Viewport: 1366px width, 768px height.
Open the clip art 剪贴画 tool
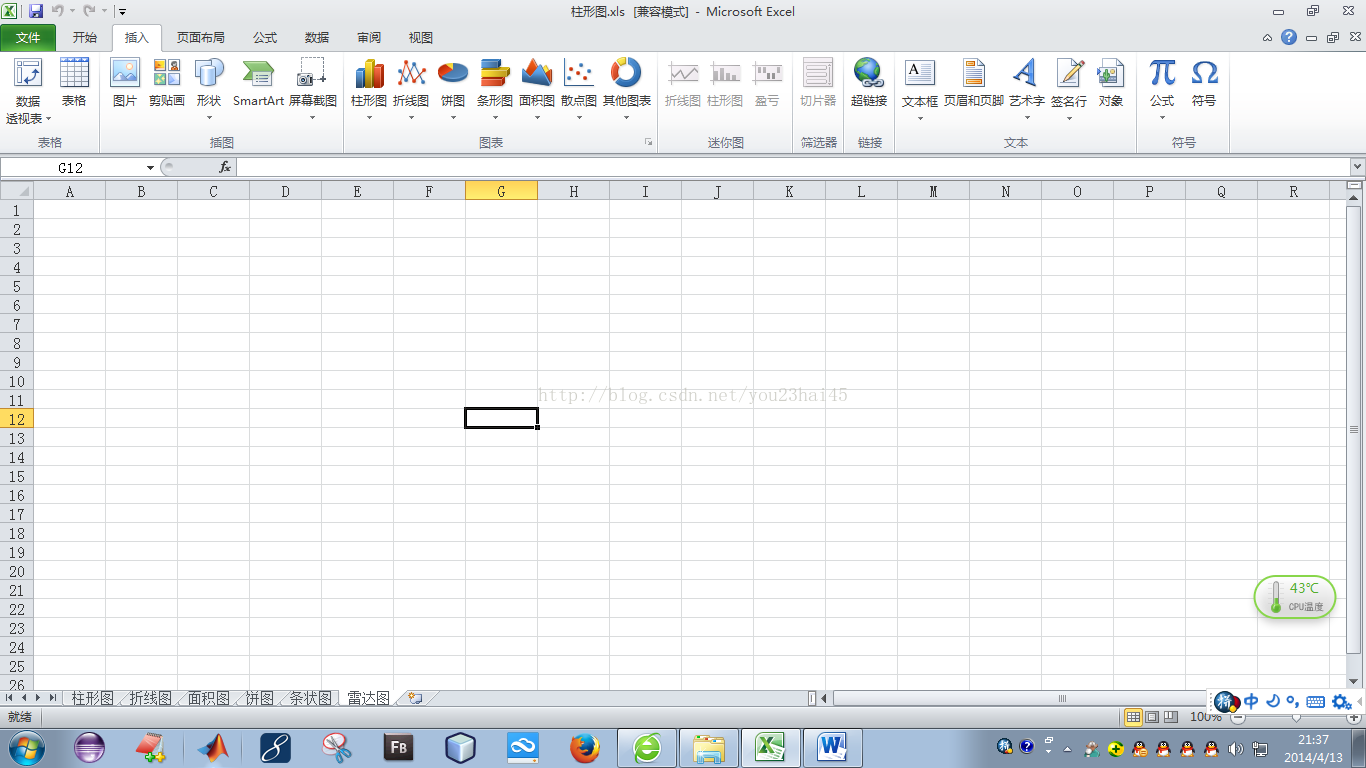click(x=167, y=83)
